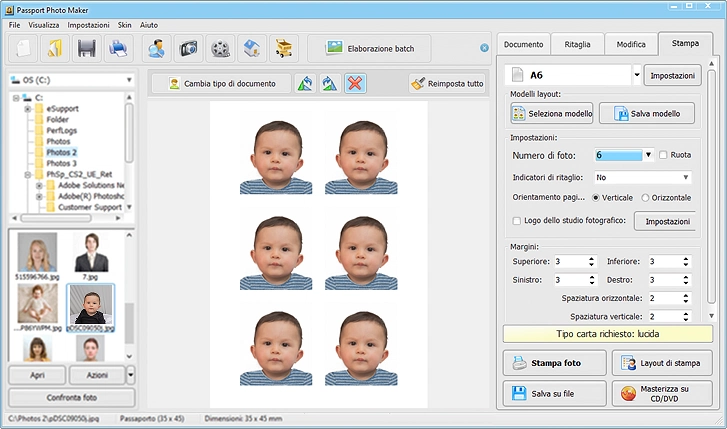Click the red X delete icon
The width and height of the screenshot is (727, 429).
(x=355, y=83)
